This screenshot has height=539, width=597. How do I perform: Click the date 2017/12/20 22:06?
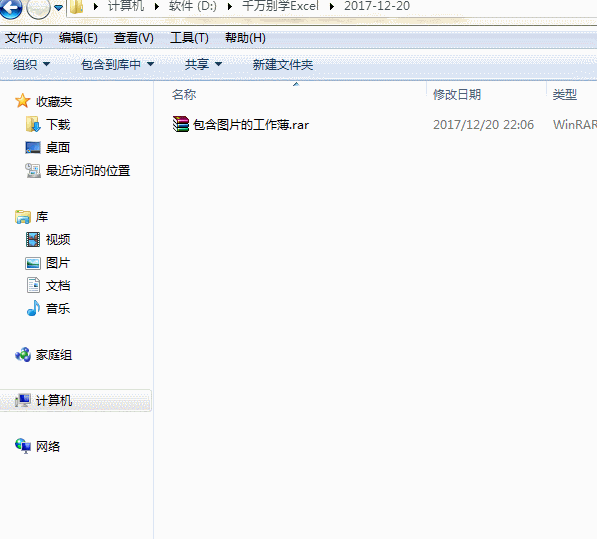pos(483,124)
